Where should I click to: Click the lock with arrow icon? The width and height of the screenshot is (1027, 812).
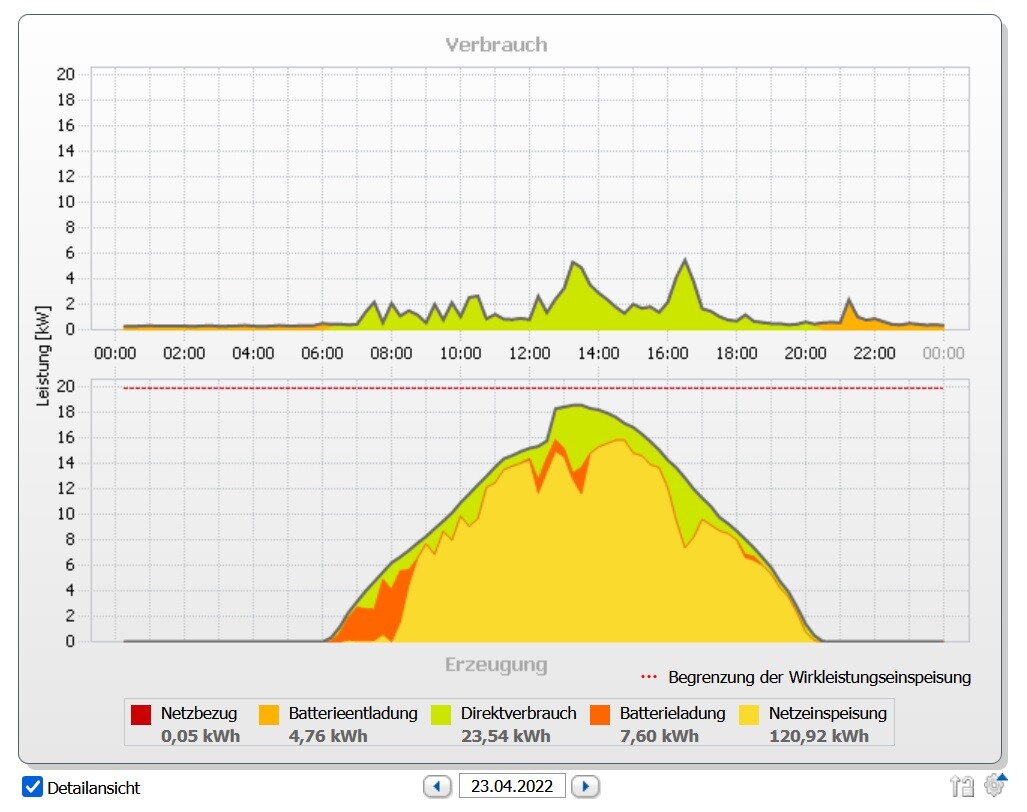962,786
